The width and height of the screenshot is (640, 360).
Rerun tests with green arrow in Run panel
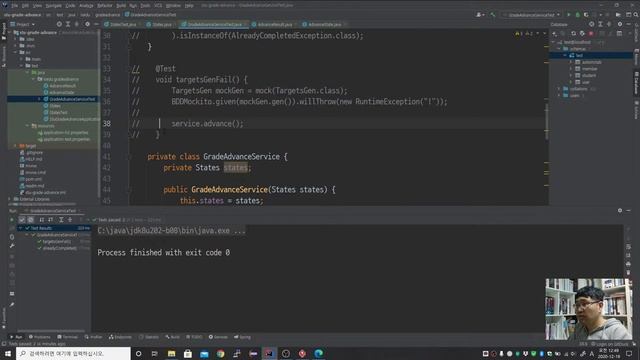[x=12, y=220]
